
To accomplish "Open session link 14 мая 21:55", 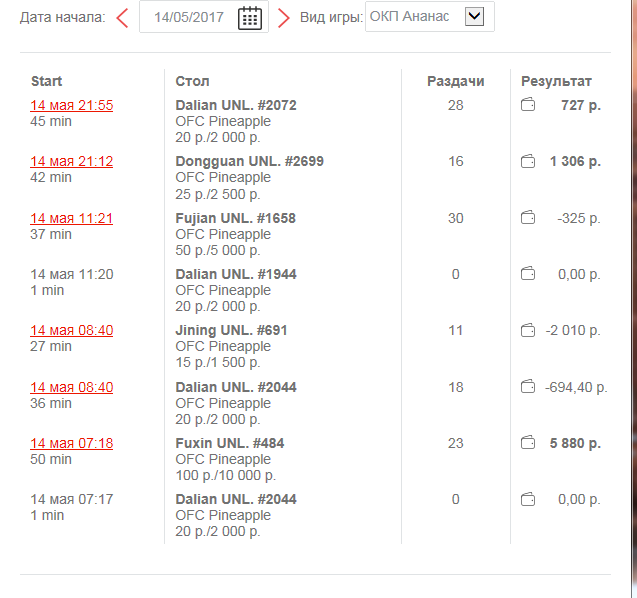I will (72, 105).
